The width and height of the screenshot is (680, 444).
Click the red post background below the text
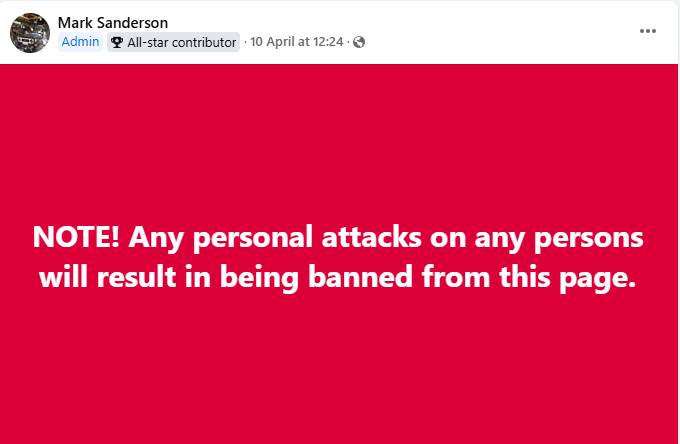click(x=338, y=370)
